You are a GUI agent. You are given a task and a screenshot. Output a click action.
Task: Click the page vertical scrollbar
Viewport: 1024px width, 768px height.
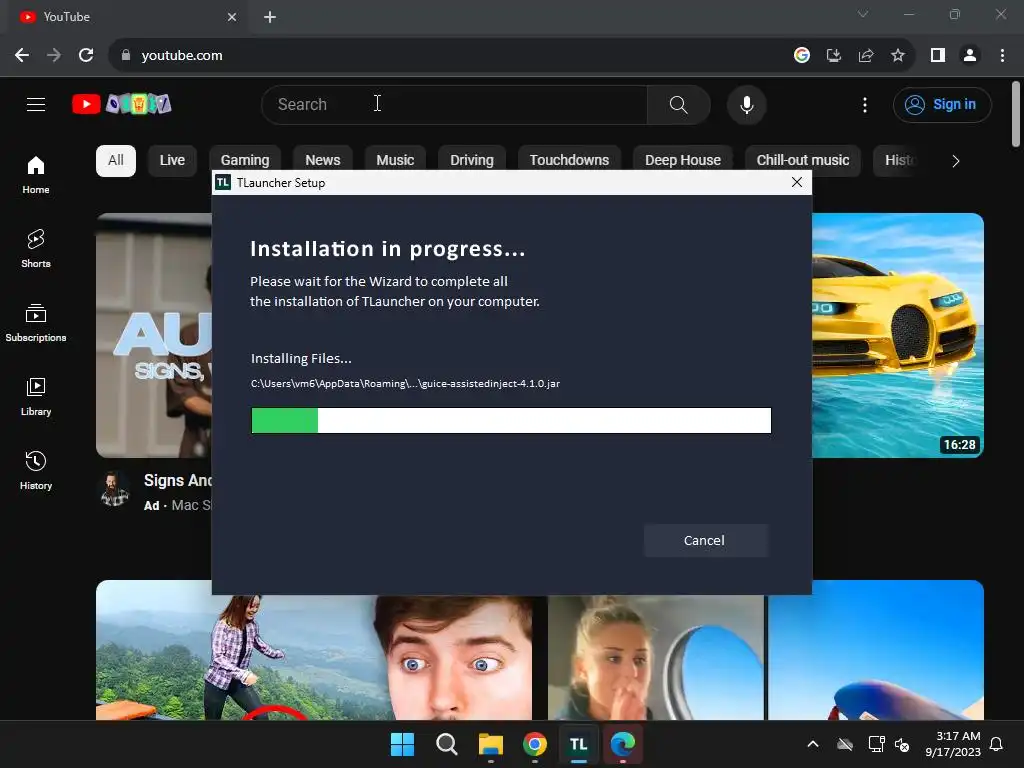pos(1016,114)
